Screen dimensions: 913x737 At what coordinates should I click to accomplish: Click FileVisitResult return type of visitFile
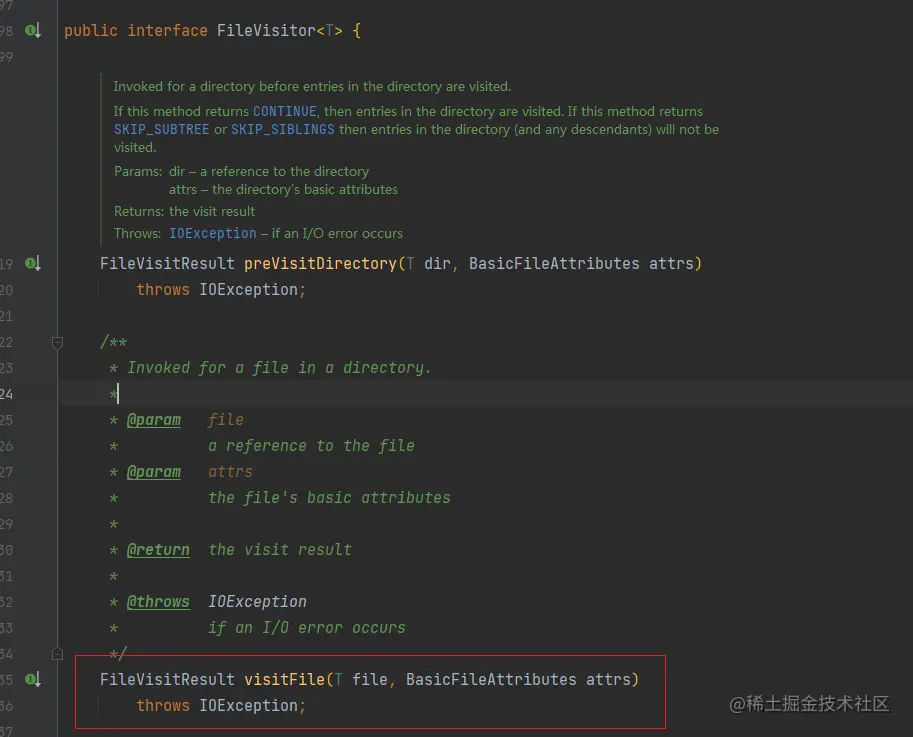click(167, 679)
